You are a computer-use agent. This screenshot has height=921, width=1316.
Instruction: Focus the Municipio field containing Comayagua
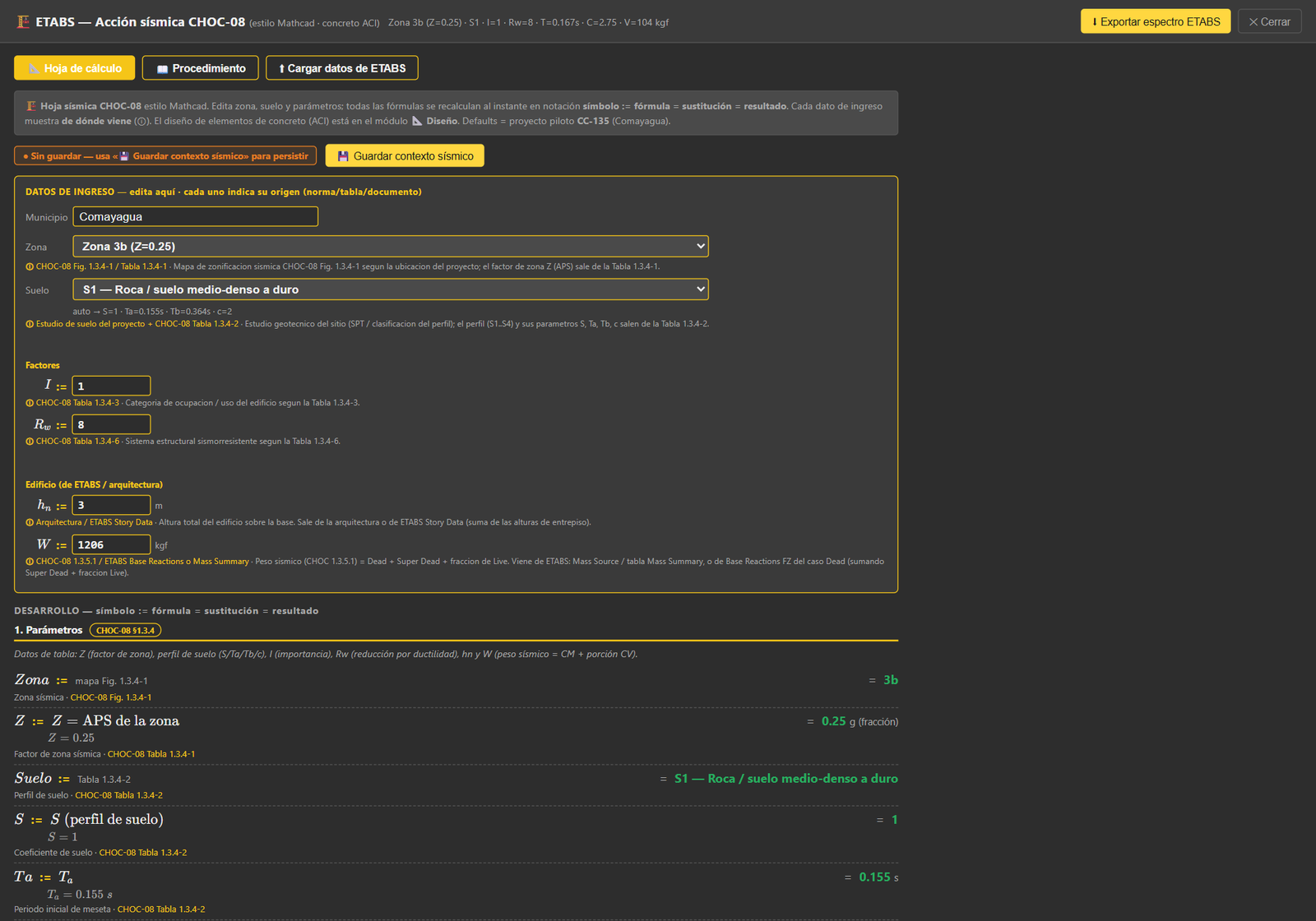click(196, 216)
